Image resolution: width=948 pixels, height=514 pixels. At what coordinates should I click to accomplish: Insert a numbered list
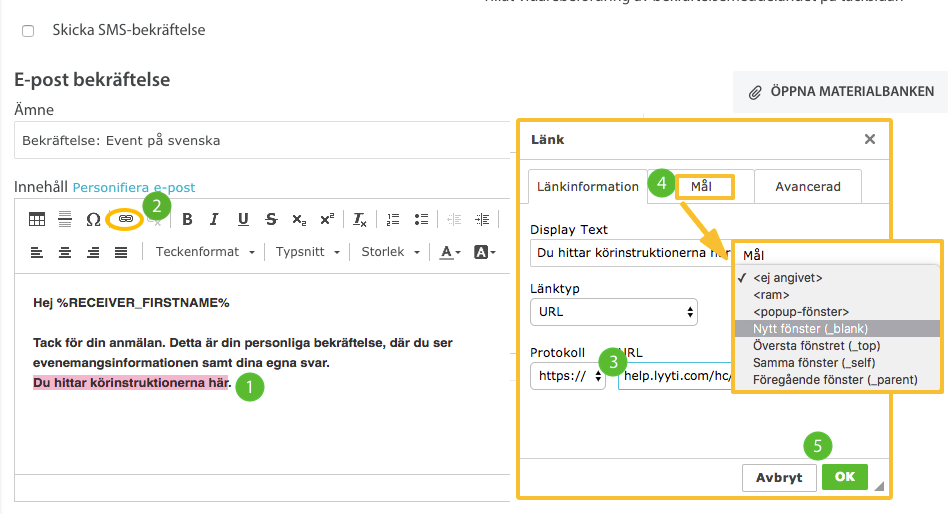[x=393, y=219]
